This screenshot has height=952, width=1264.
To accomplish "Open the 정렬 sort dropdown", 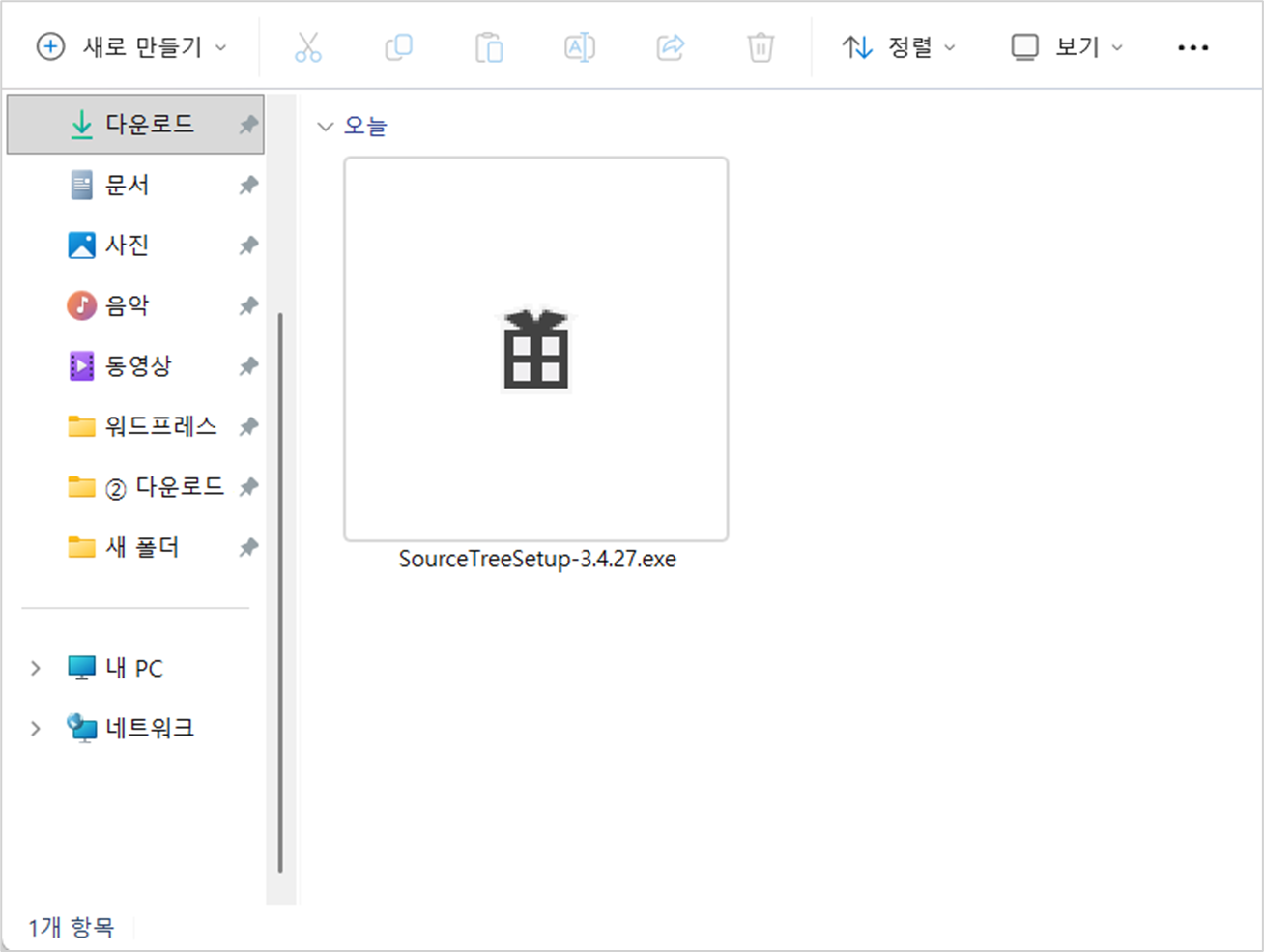I will (x=898, y=46).
